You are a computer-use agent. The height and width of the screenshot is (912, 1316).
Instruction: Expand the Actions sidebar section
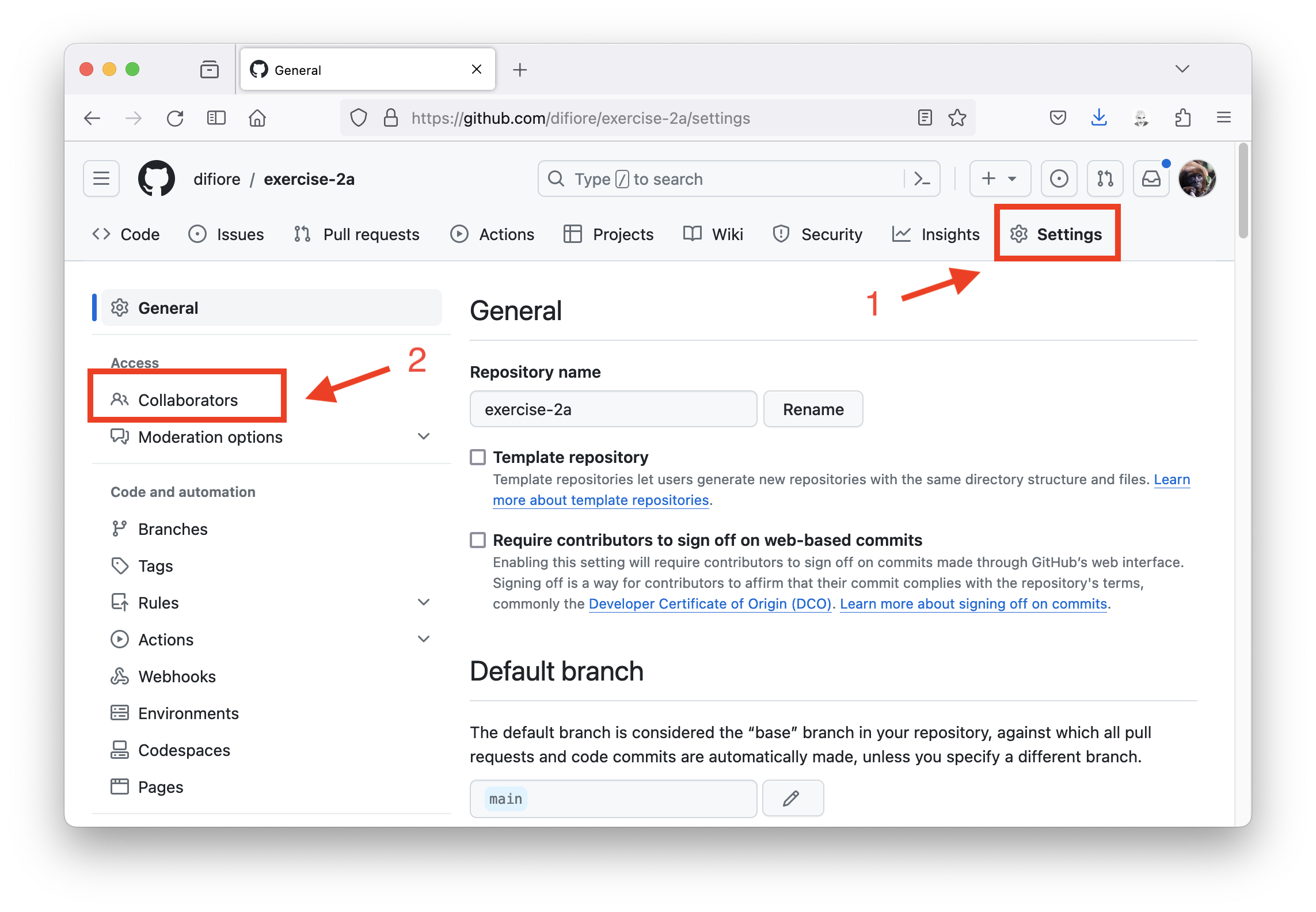[424, 639]
